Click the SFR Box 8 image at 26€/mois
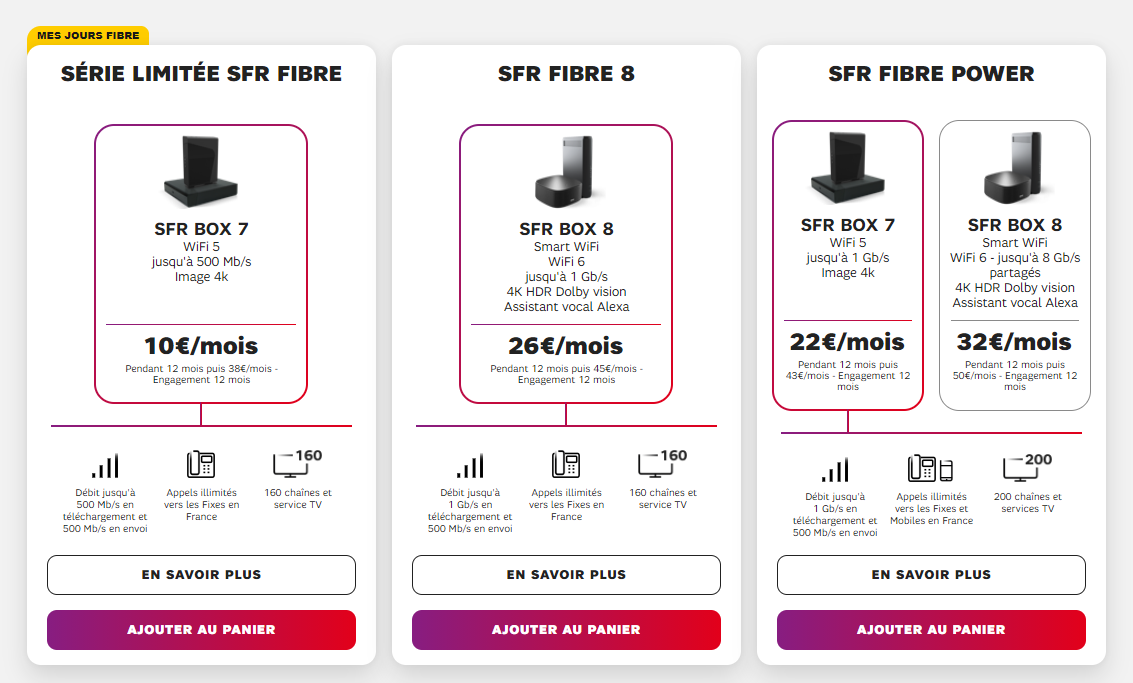Screen dimensions: 1133x683 click(x=566, y=170)
